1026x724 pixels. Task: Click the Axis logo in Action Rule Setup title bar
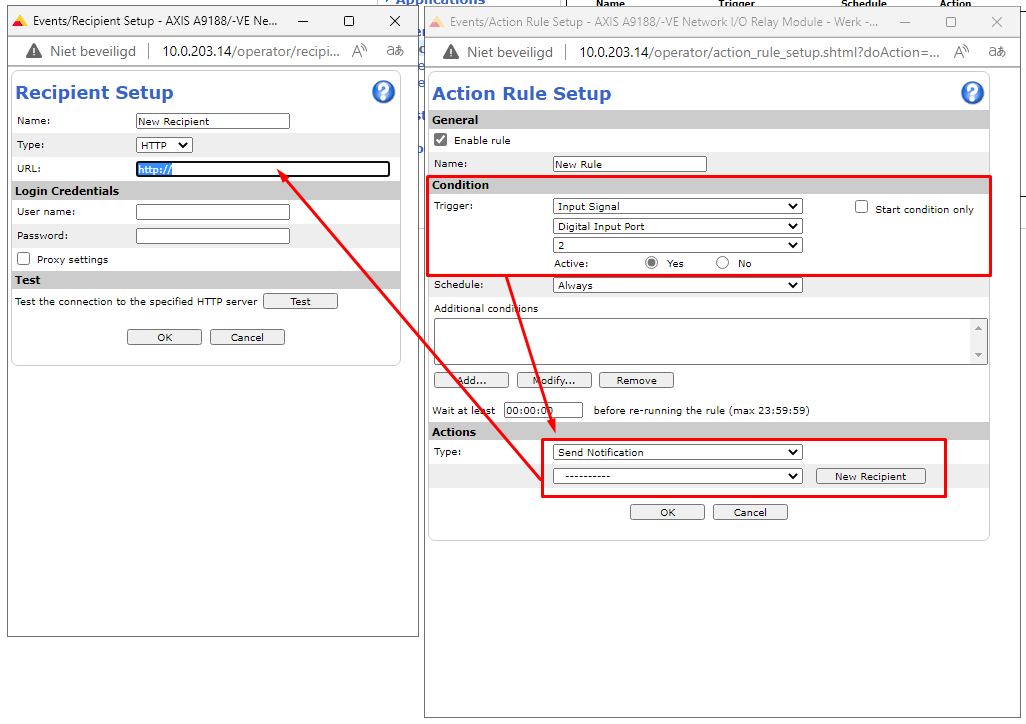pos(436,22)
